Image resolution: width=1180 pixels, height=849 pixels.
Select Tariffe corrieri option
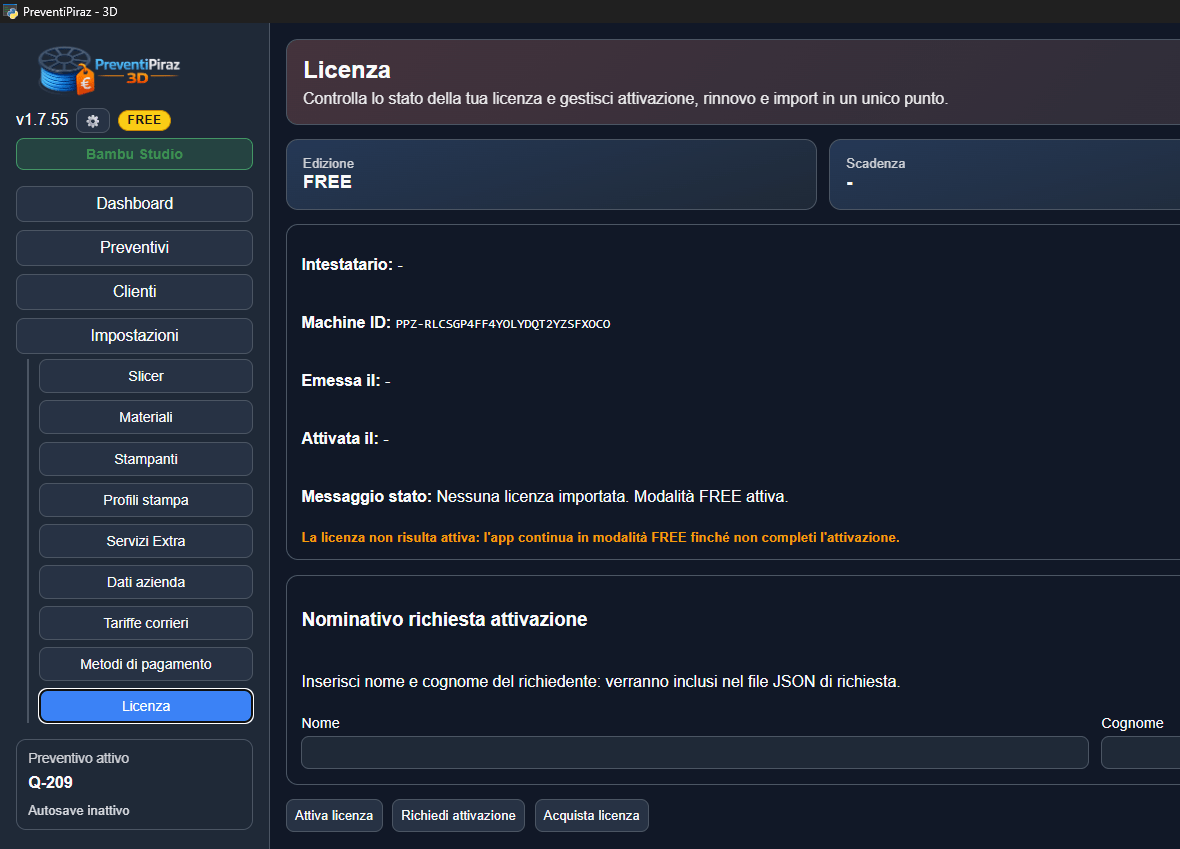click(146, 623)
